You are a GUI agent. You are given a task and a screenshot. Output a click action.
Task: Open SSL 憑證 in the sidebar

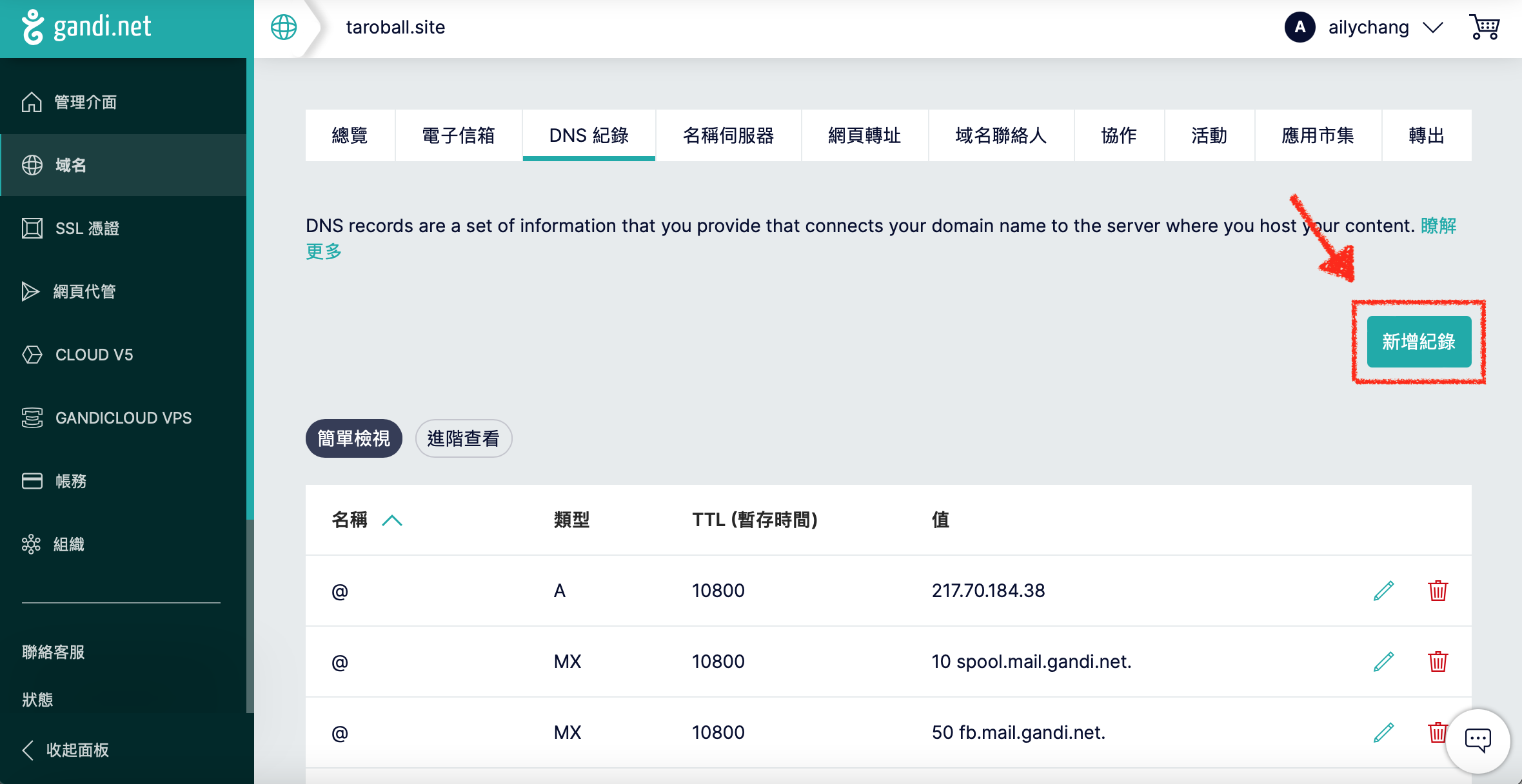click(x=87, y=228)
